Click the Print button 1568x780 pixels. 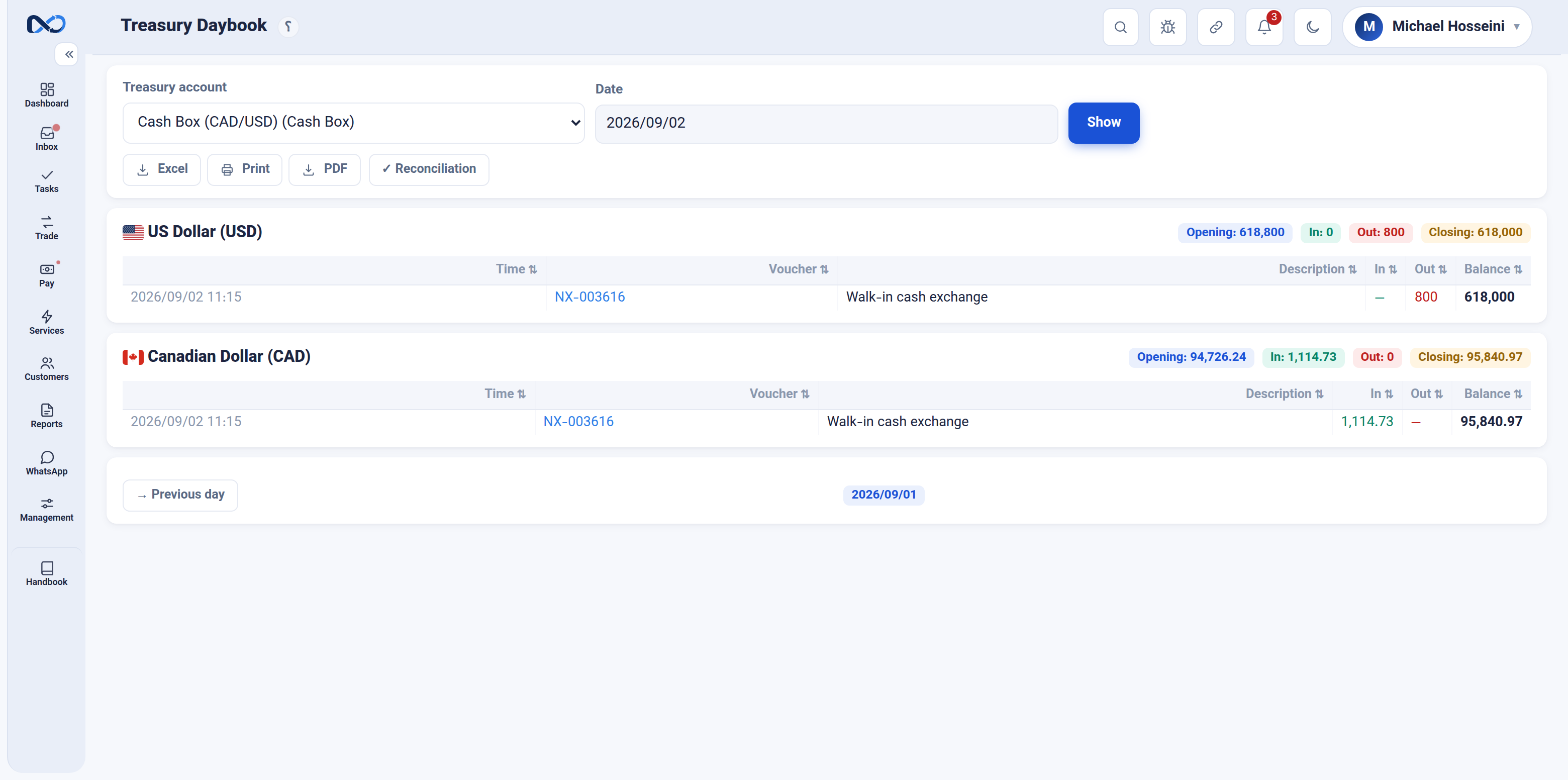pyautogui.click(x=244, y=169)
